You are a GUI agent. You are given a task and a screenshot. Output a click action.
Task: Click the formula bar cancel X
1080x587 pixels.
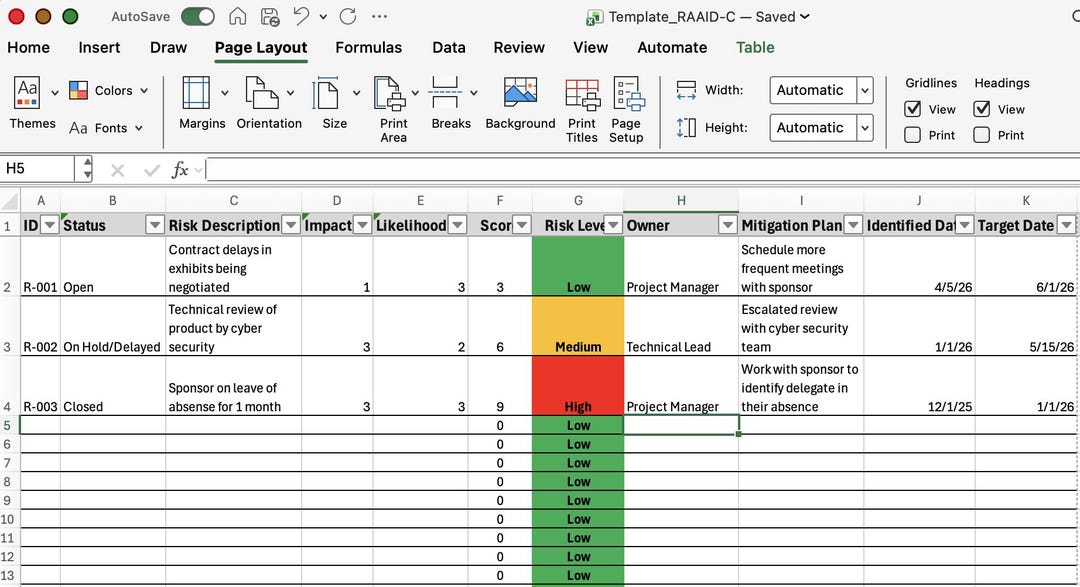(x=118, y=169)
